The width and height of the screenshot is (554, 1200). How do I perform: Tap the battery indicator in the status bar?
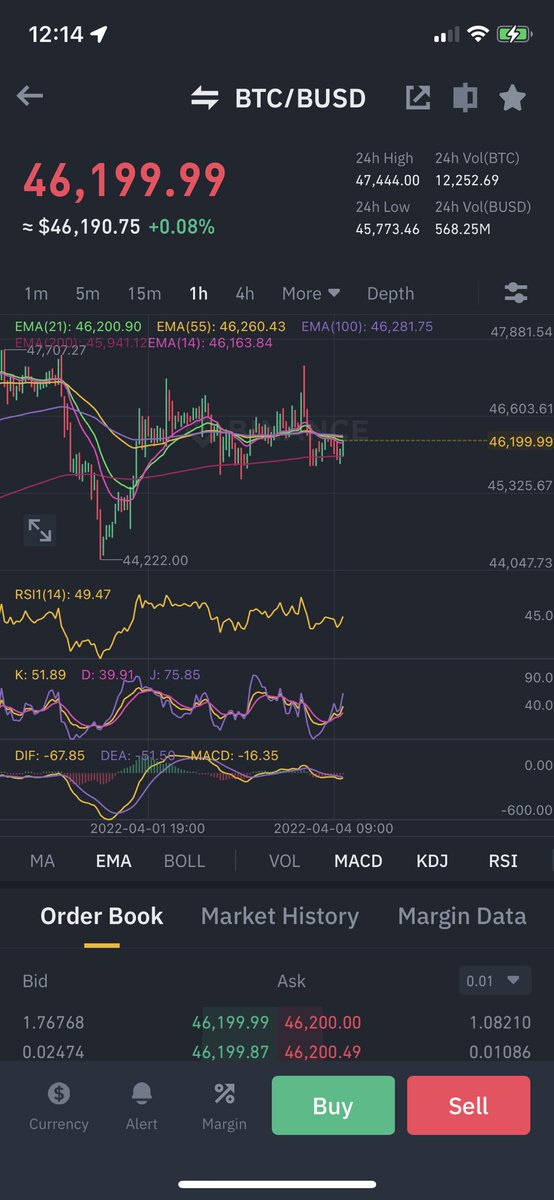click(515, 34)
